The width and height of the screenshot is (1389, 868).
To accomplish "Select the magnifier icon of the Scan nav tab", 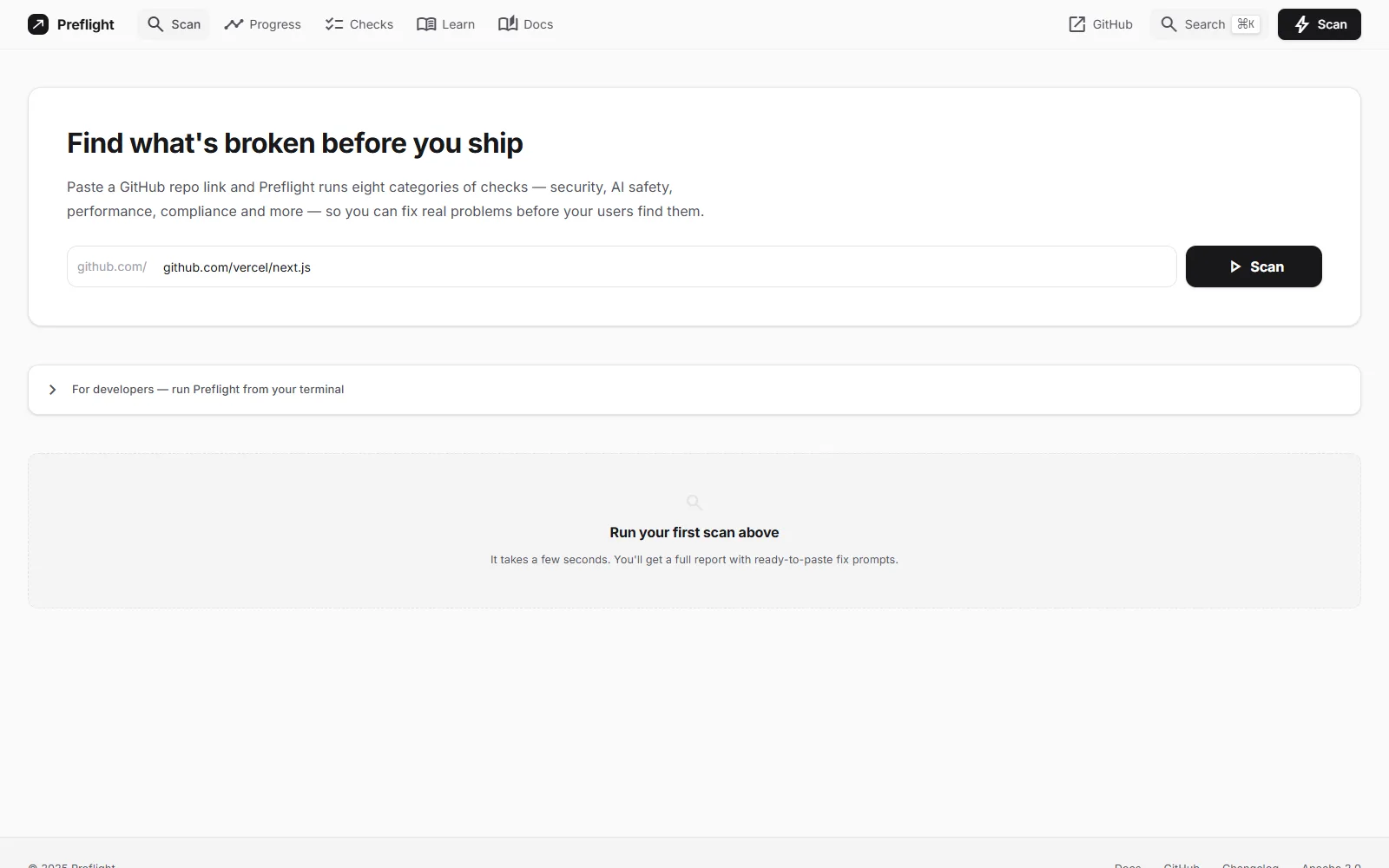I will (x=155, y=24).
